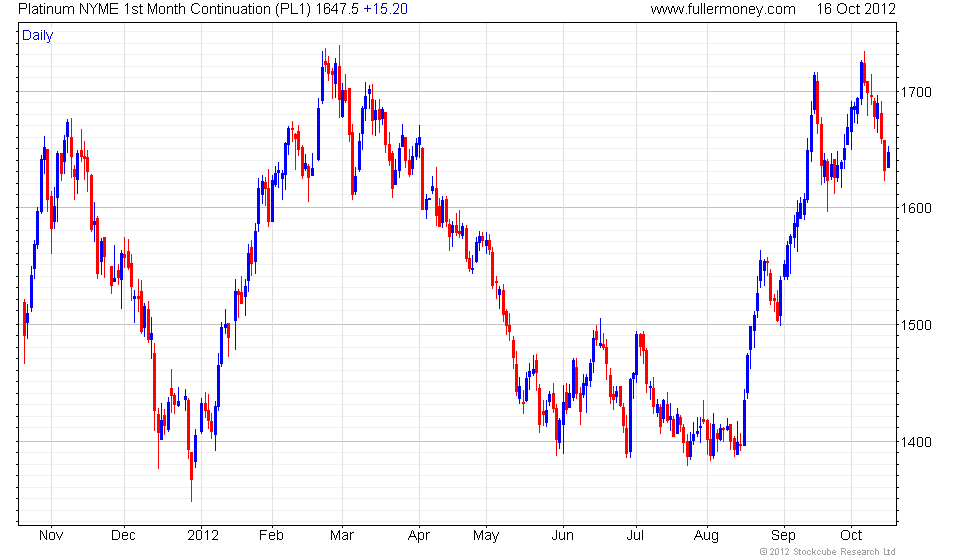Click the www.fullermoney.com text
Screen dimensions: 980x560
(x=722, y=9)
